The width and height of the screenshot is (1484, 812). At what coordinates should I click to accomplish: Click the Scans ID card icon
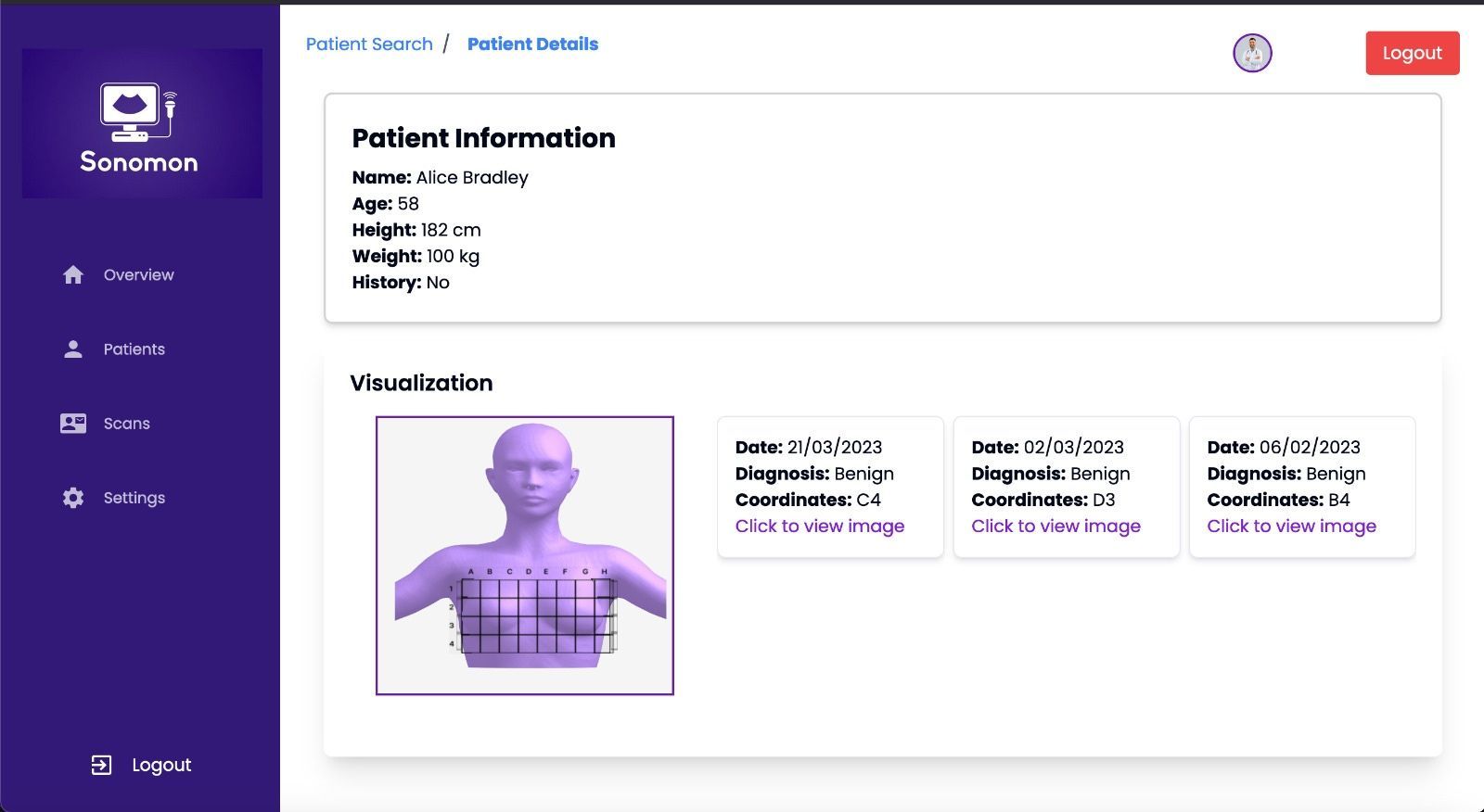tap(73, 424)
